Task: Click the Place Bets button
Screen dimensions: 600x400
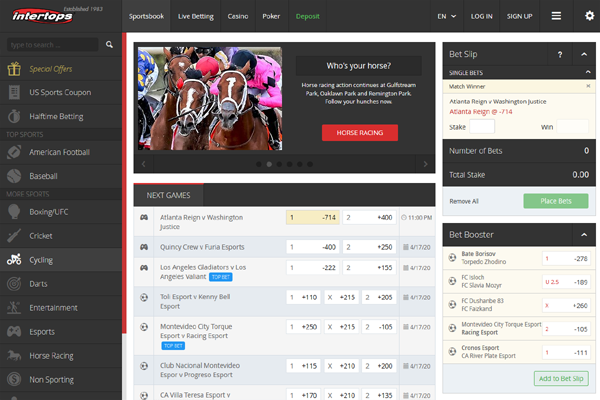Action: (556, 201)
